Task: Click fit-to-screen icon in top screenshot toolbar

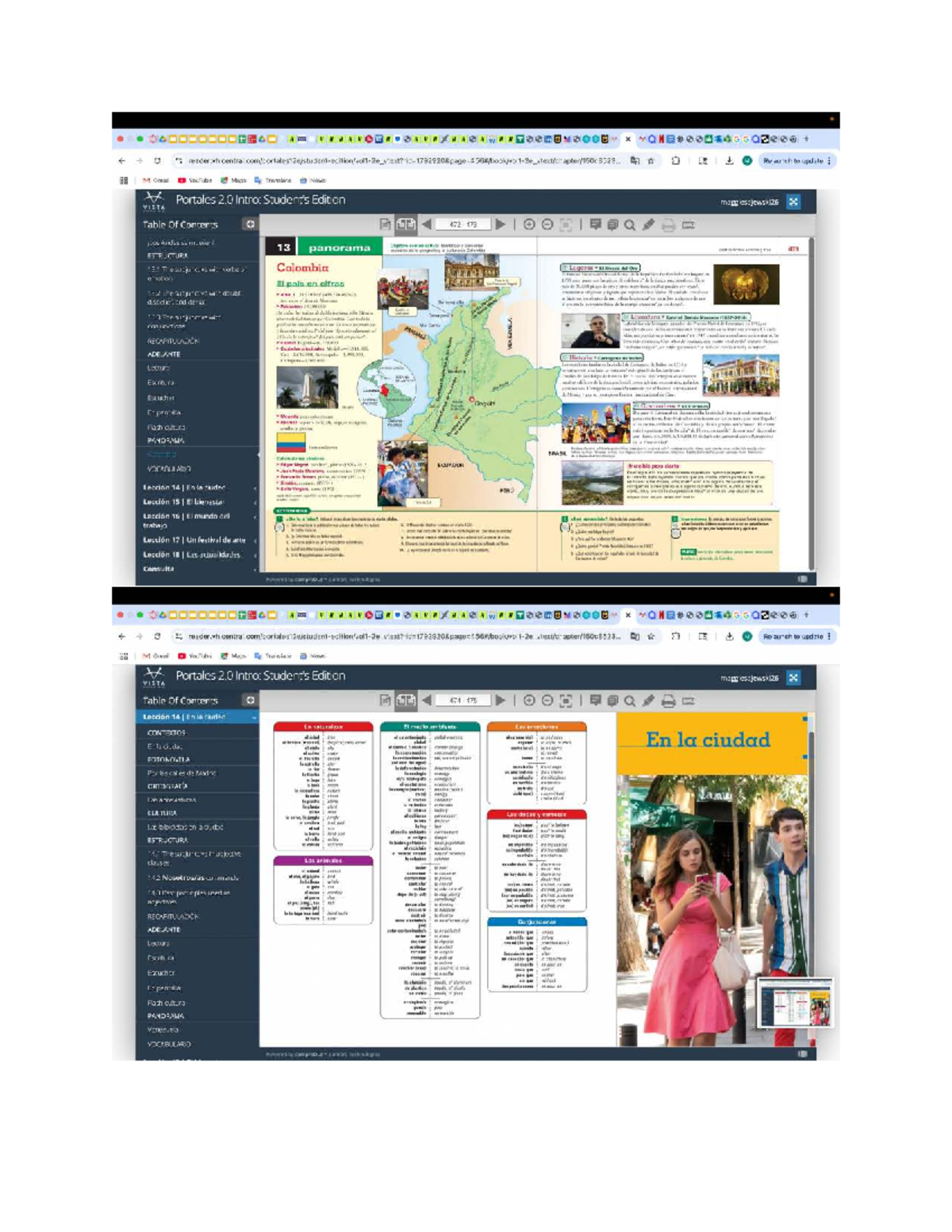Action: click(x=566, y=225)
